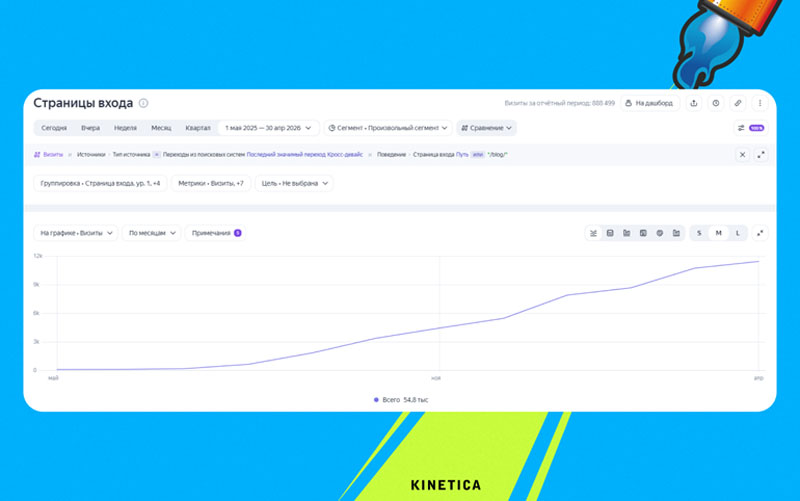Set chart size to M
The image size is (800, 501).
pos(718,233)
